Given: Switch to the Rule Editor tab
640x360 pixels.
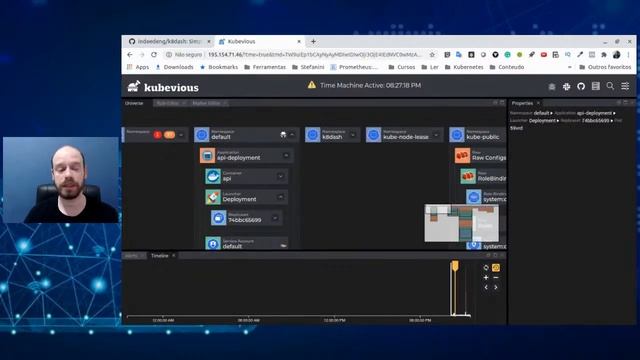Looking at the screenshot, I should [x=168, y=103].
